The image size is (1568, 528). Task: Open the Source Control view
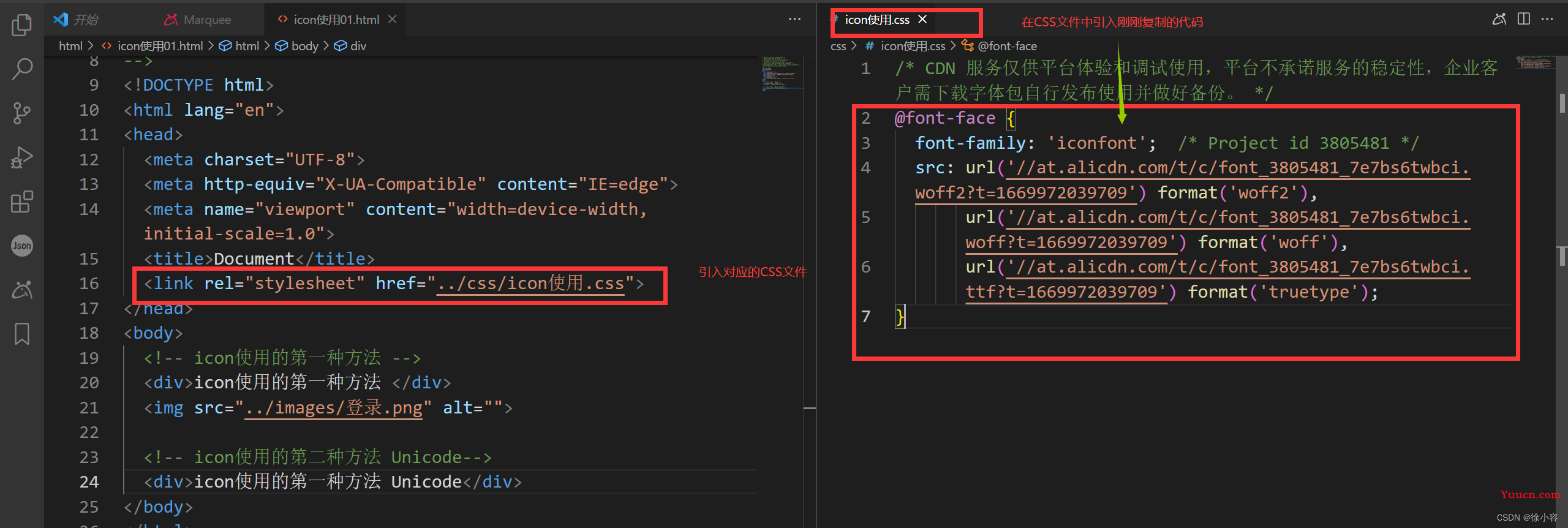click(22, 113)
